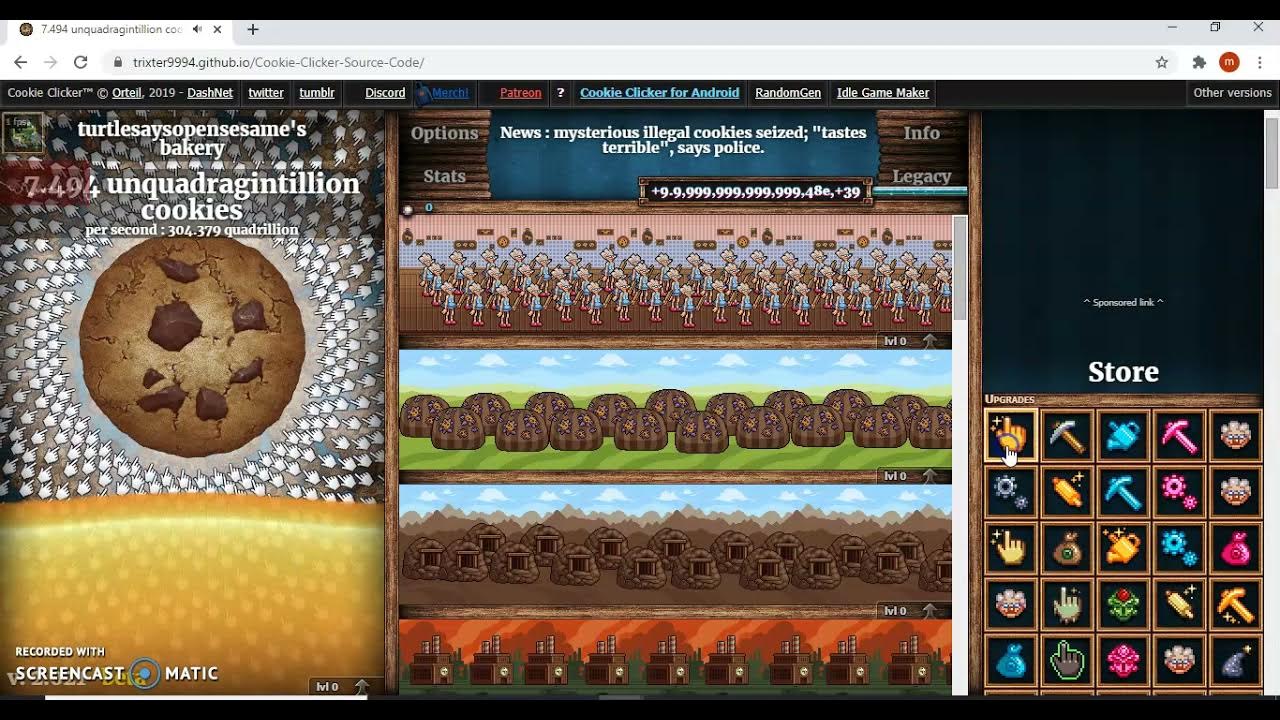This screenshot has height=720, width=1280.
Task: Level up the mine building
Action: [911, 611]
